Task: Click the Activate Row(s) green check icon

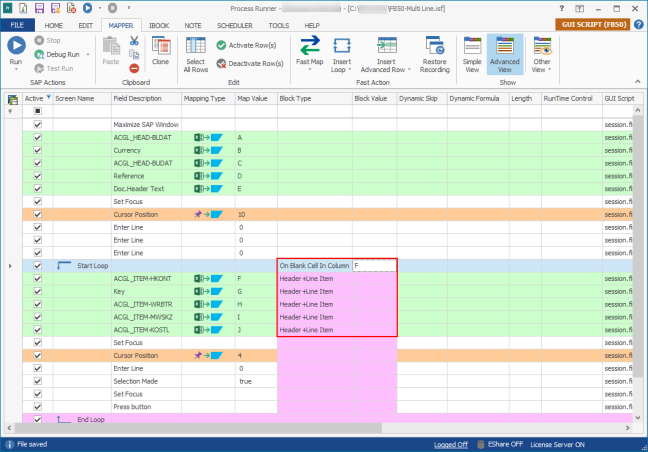Action: [x=221, y=45]
